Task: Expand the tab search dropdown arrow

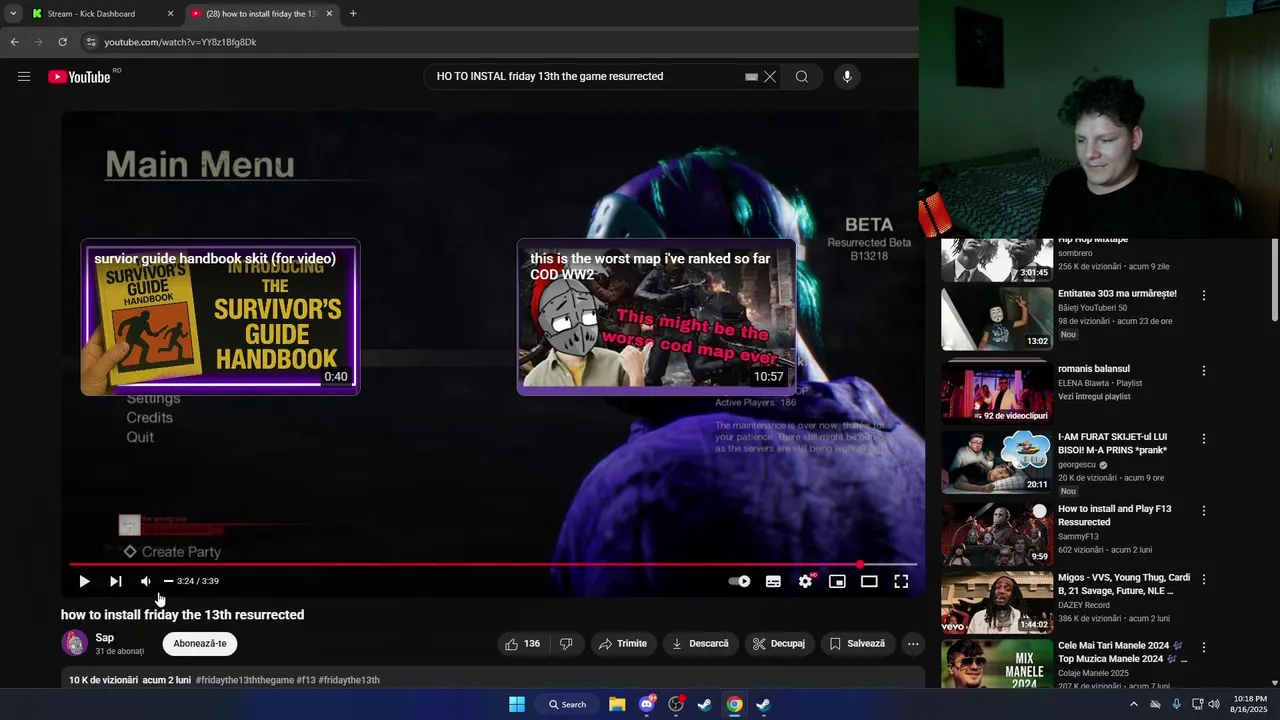Action: (13, 14)
